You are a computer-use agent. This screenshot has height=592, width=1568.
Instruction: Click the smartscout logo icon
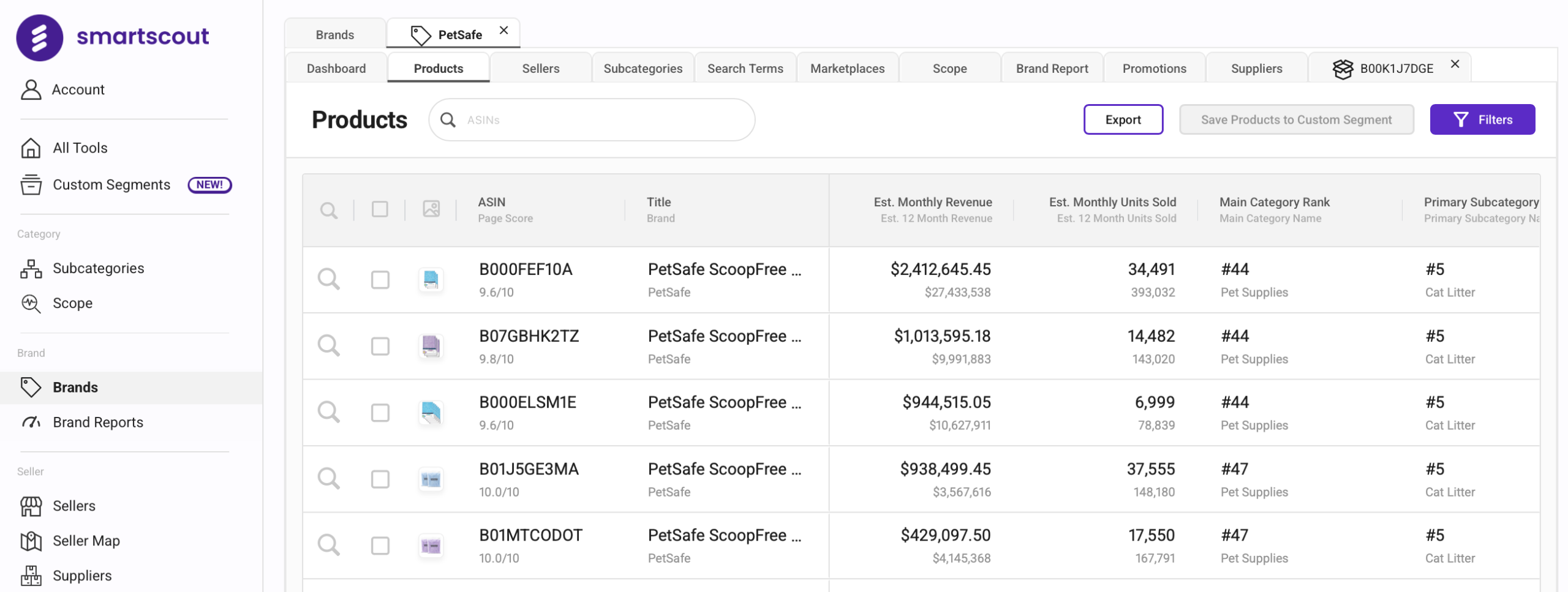39,37
